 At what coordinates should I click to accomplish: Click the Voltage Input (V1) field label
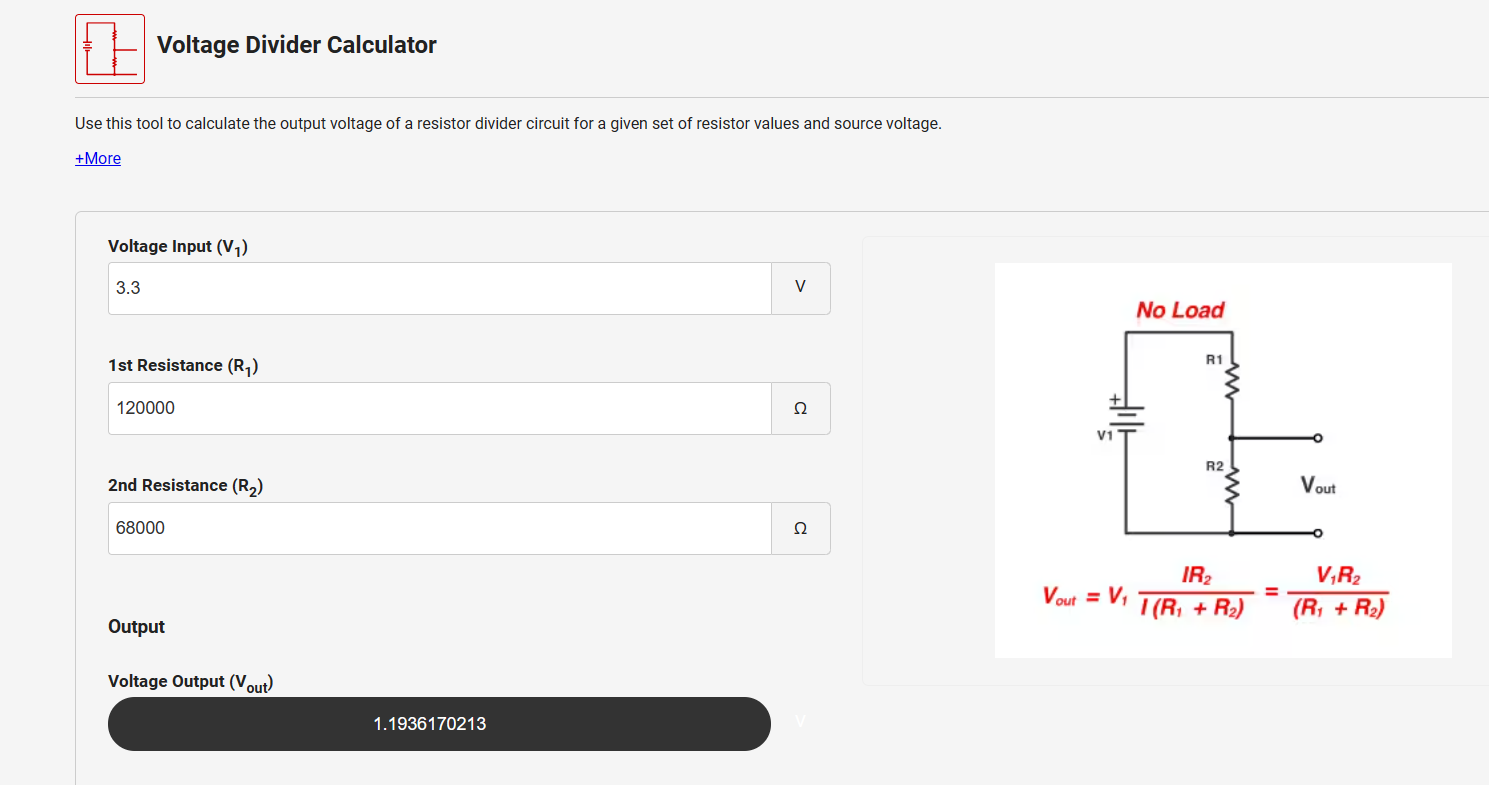click(177, 247)
